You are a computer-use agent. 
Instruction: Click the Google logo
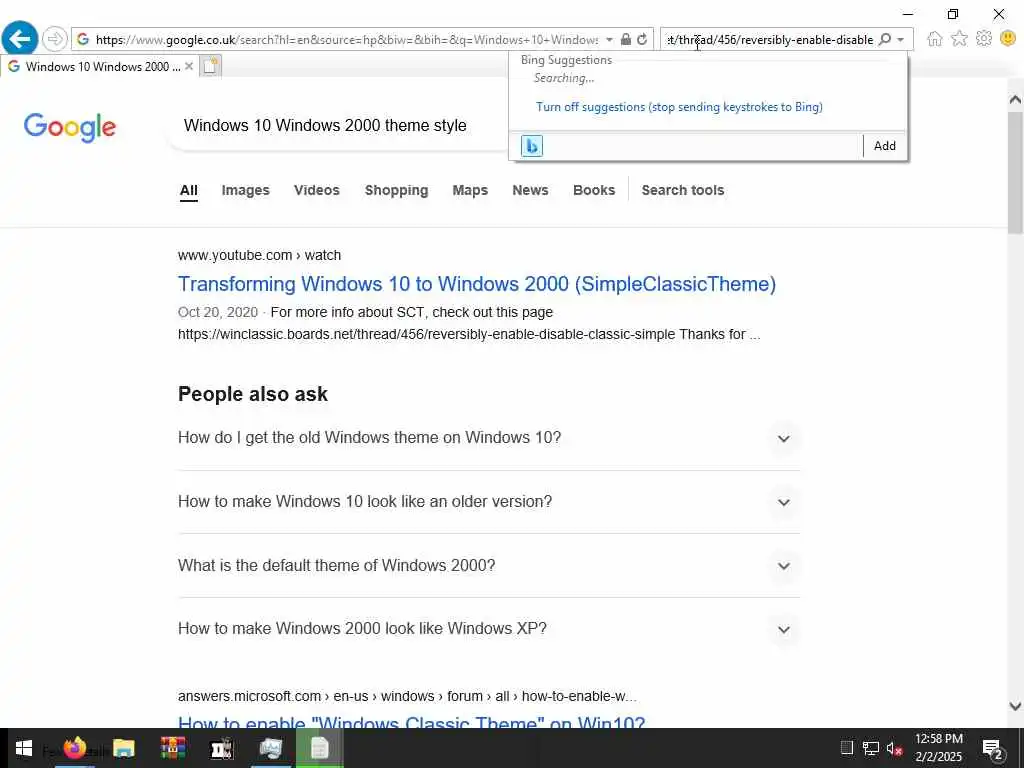tap(70, 127)
